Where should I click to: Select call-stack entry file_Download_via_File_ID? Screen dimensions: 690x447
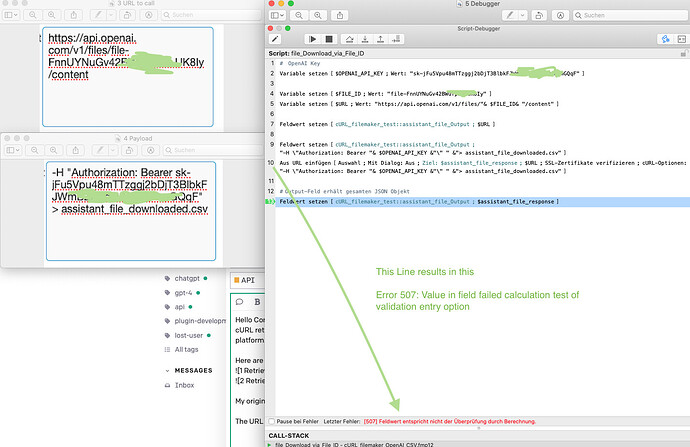(354, 444)
